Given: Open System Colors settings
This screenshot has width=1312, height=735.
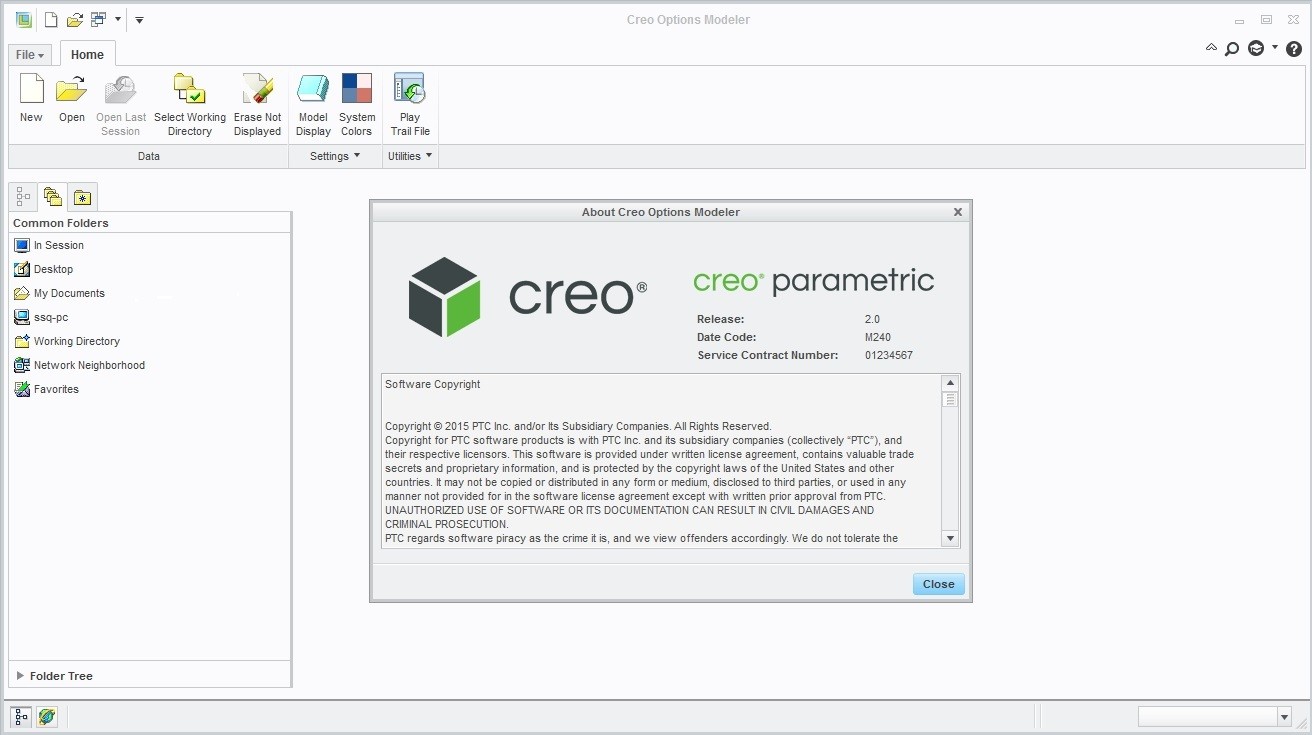Looking at the screenshot, I should 357,89.
